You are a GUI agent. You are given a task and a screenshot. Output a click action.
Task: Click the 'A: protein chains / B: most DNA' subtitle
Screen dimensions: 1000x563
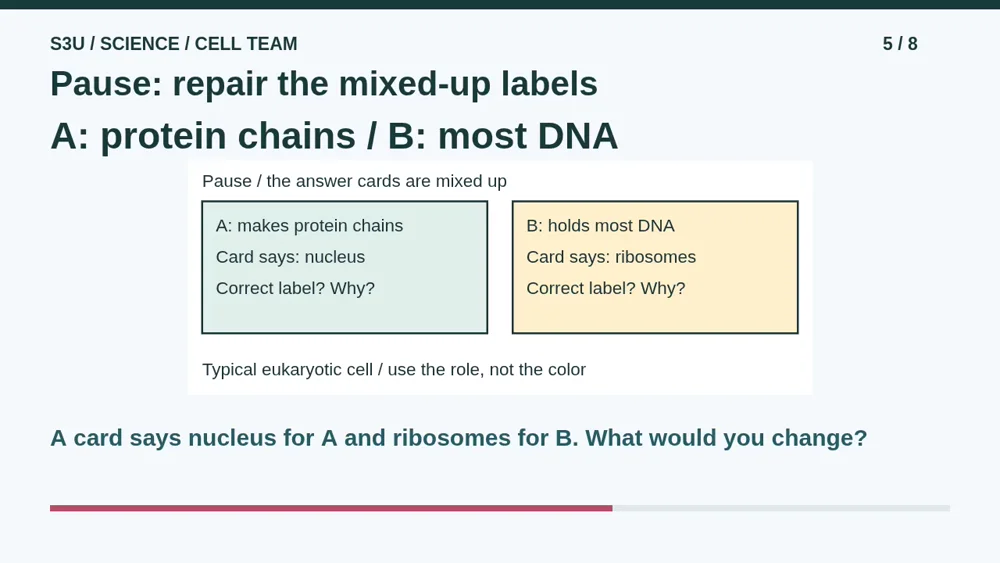pyautogui.click(x=334, y=136)
